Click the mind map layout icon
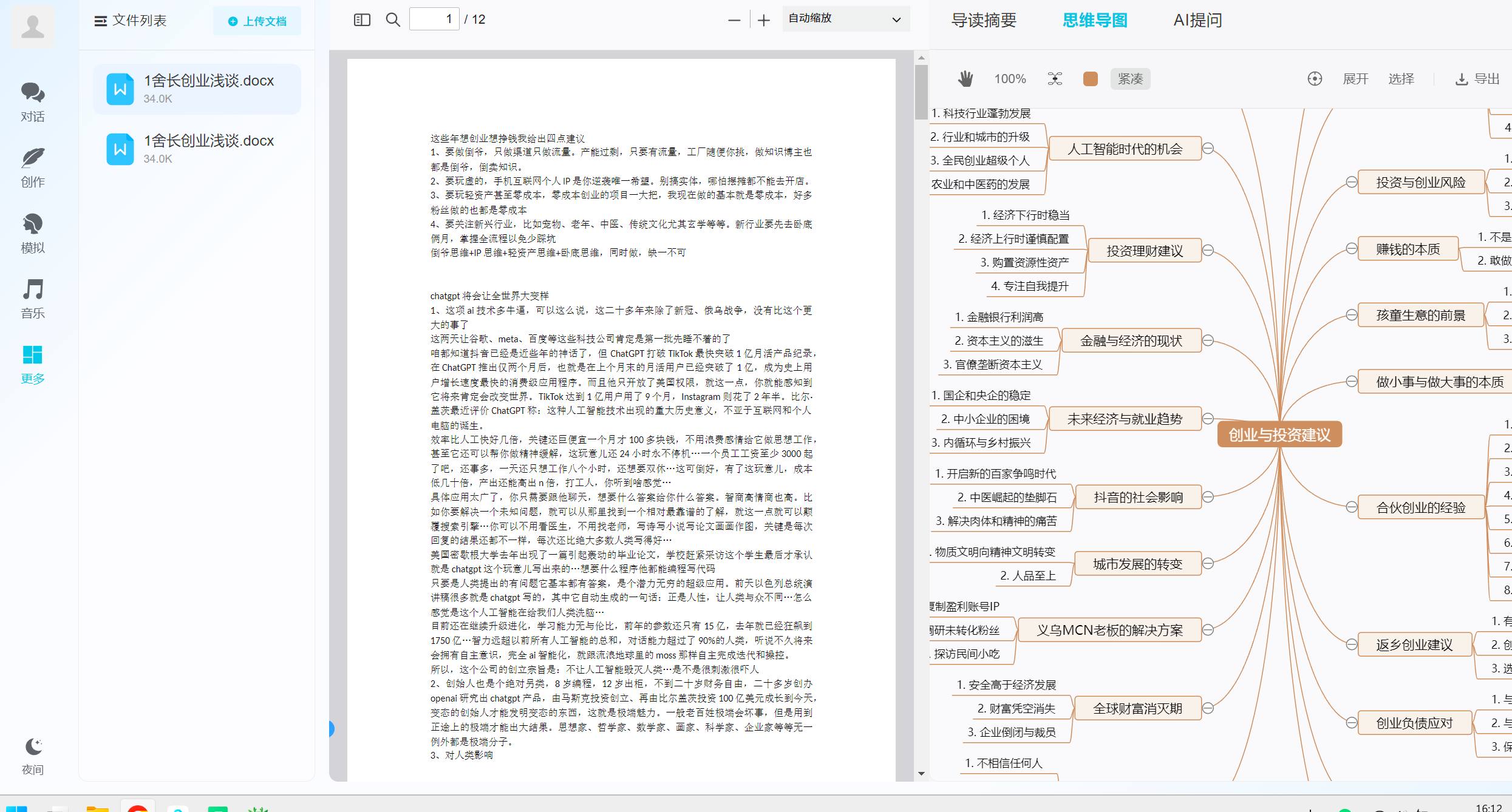Viewport: 1512px width, 812px height. [x=1055, y=79]
